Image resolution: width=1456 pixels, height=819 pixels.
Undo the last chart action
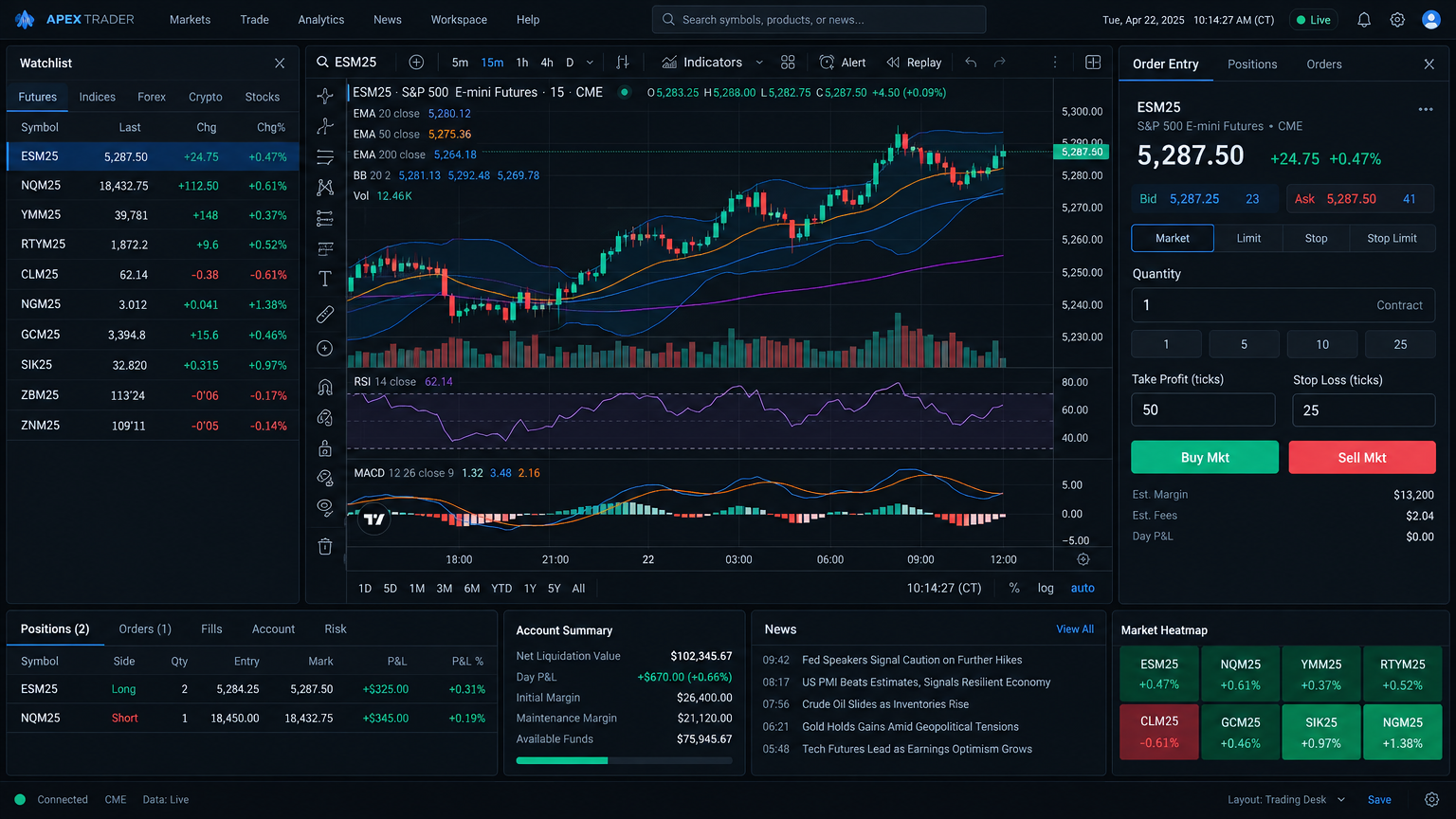971,62
